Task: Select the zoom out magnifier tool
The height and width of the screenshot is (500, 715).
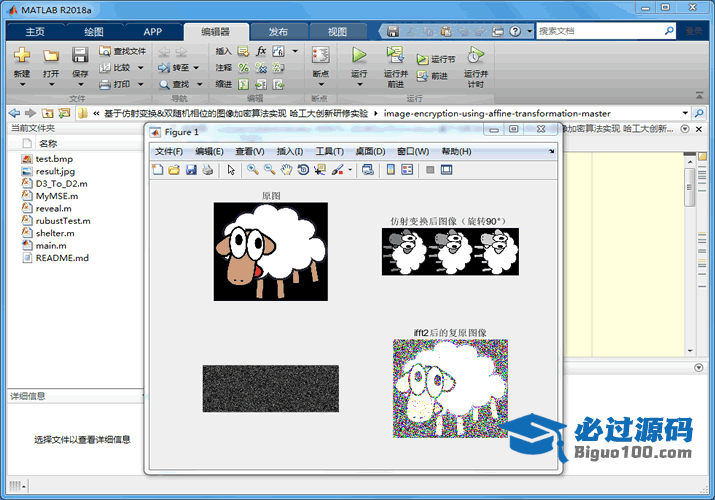Action: 269,170
